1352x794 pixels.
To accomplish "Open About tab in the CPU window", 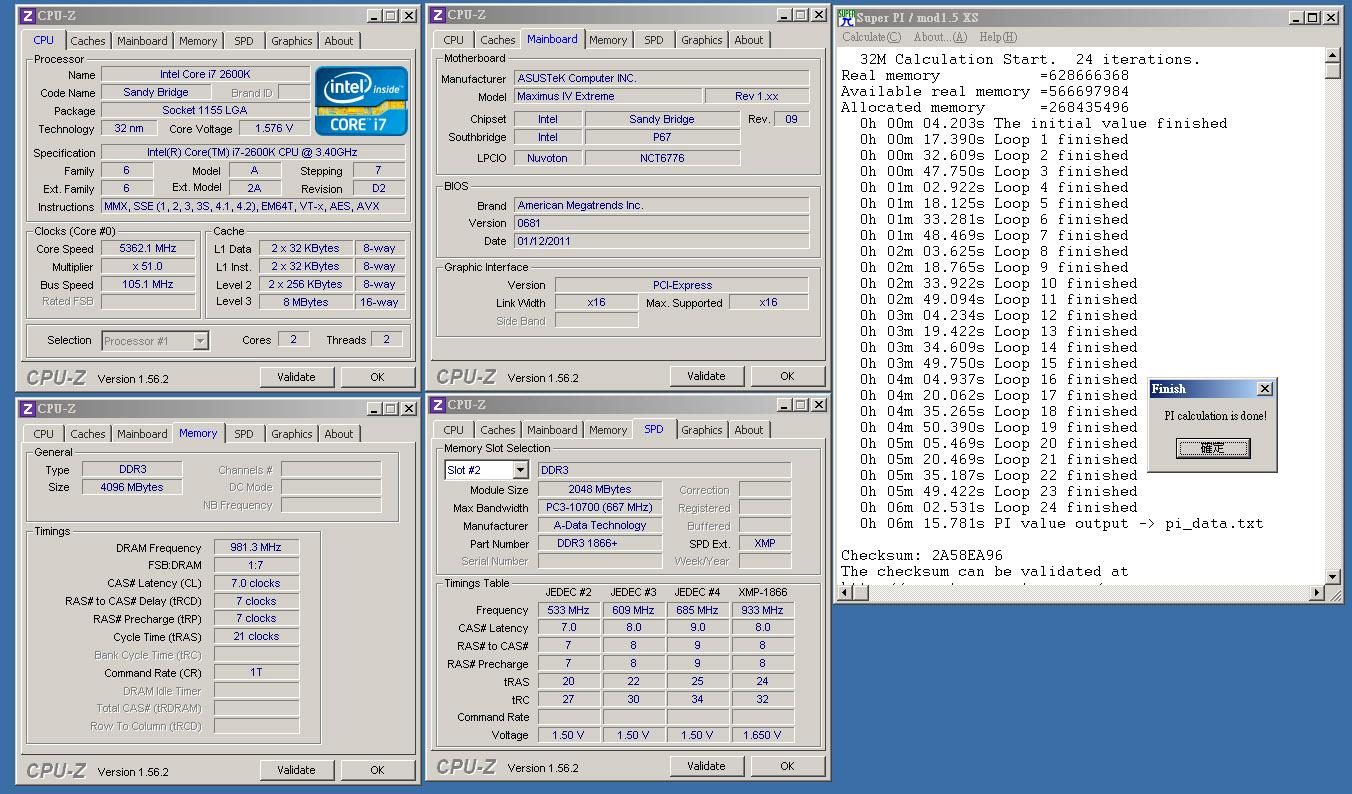I will click(339, 41).
